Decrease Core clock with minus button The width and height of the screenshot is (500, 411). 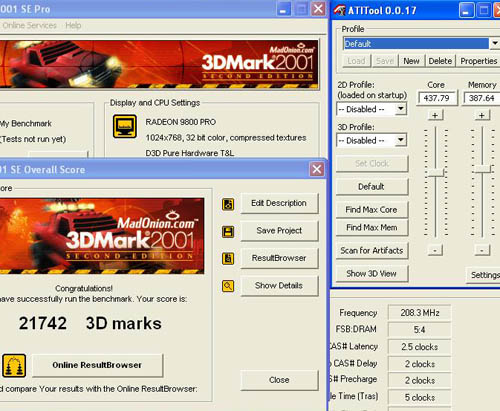435,250
